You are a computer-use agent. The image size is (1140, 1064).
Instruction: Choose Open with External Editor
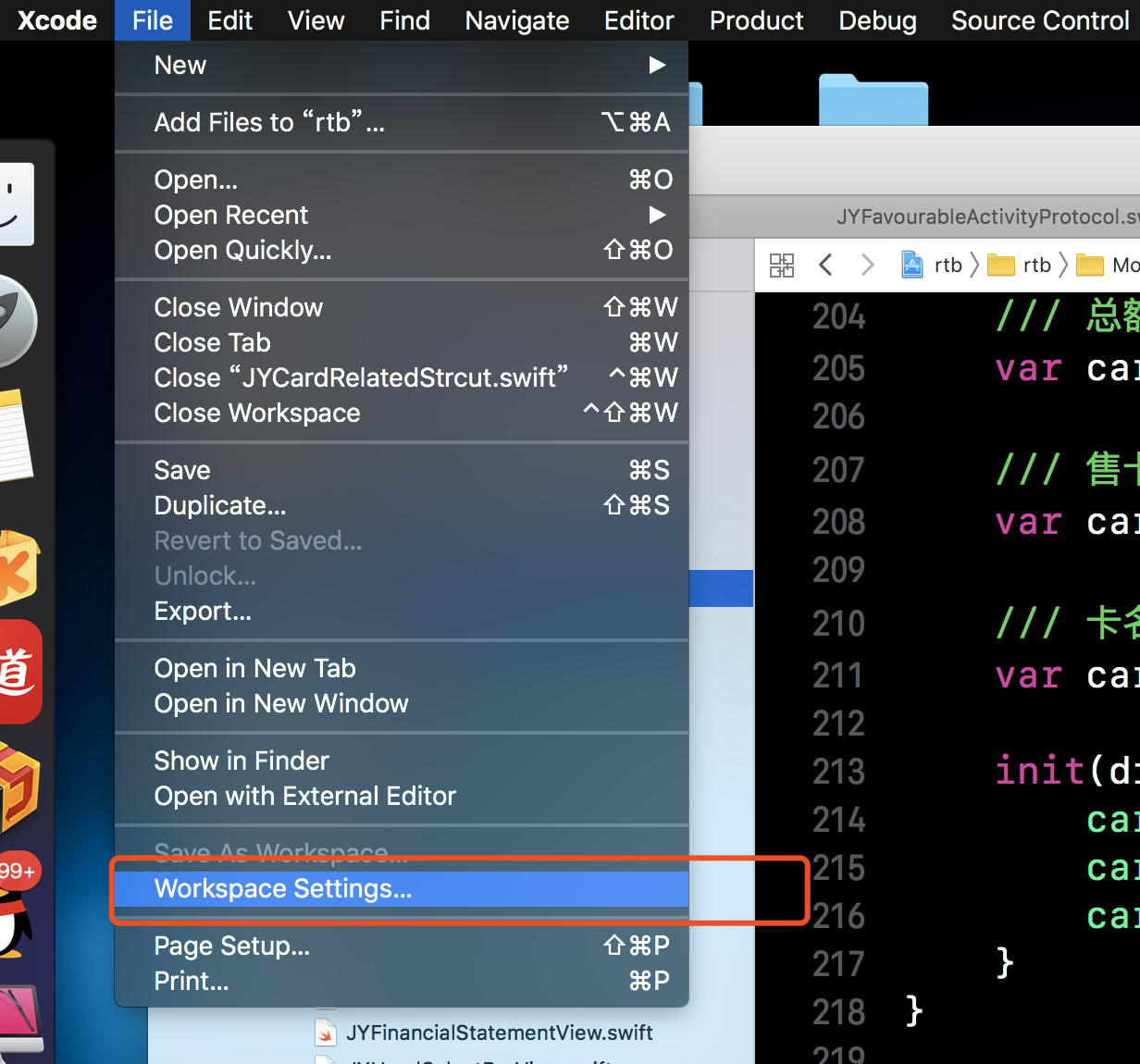[402, 796]
